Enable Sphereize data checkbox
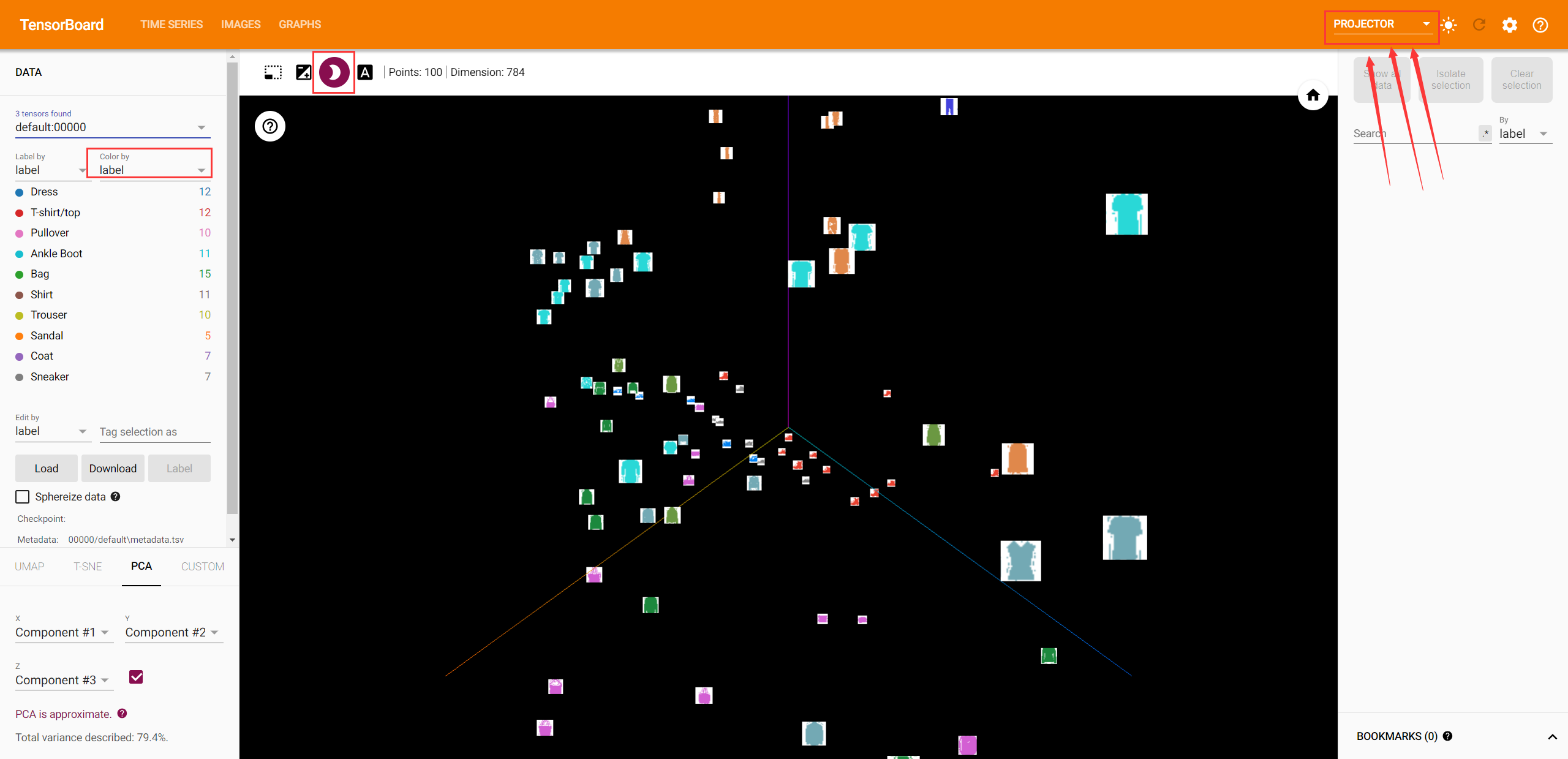Viewport: 1568px width, 759px height. coord(23,497)
